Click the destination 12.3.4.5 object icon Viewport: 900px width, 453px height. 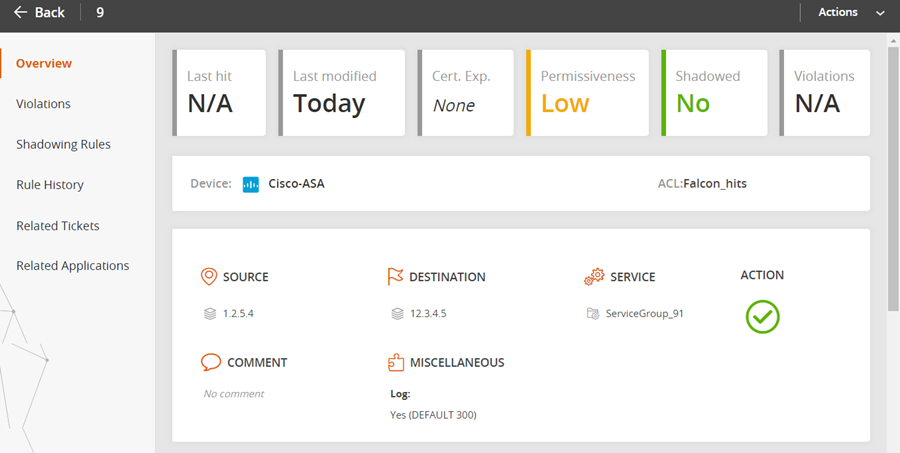click(x=397, y=314)
